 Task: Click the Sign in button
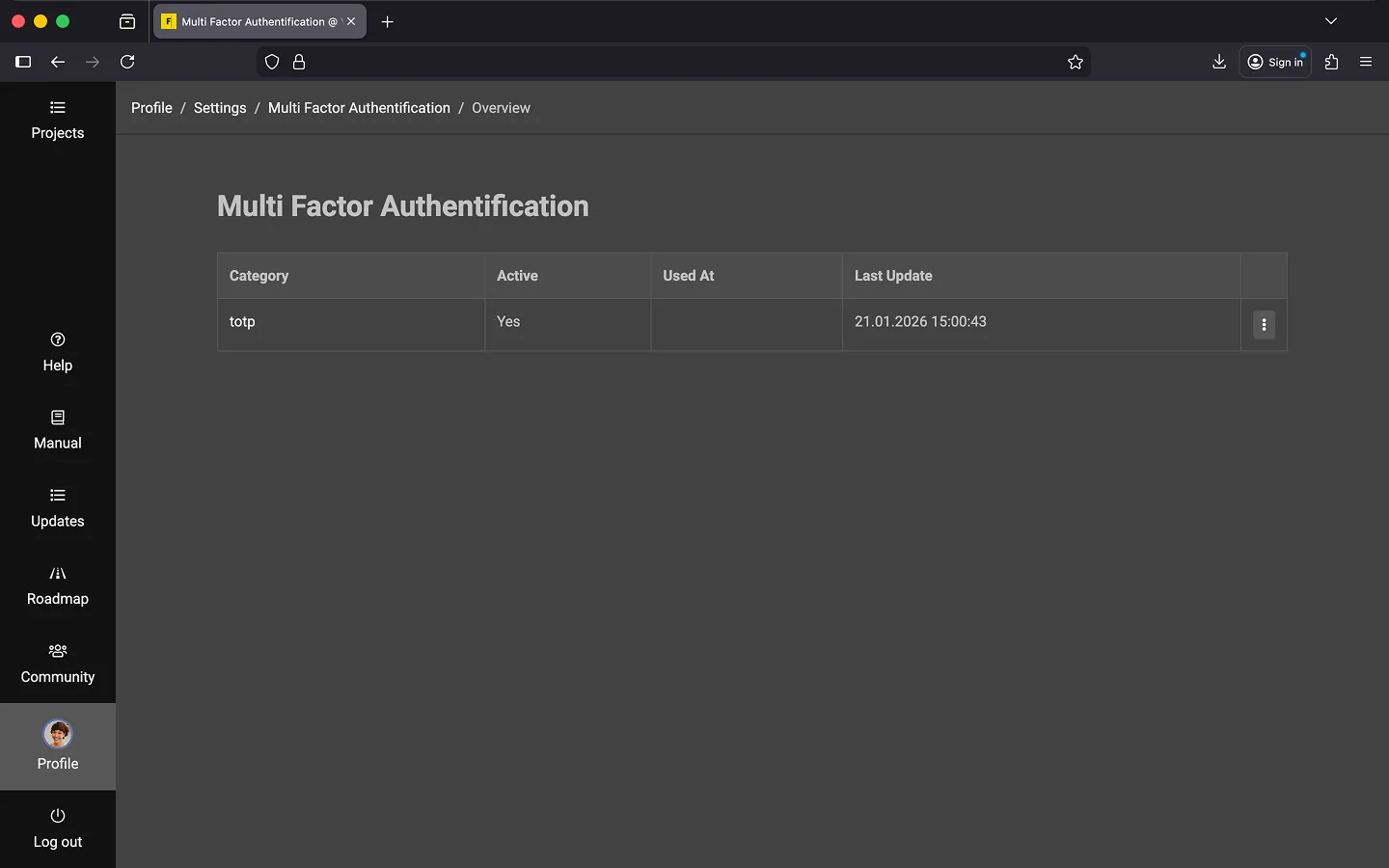tap(1275, 62)
